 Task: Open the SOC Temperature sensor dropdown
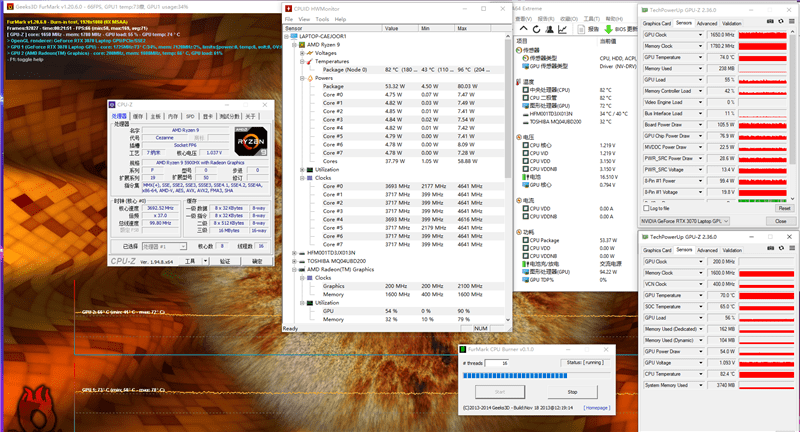tap(700, 307)
